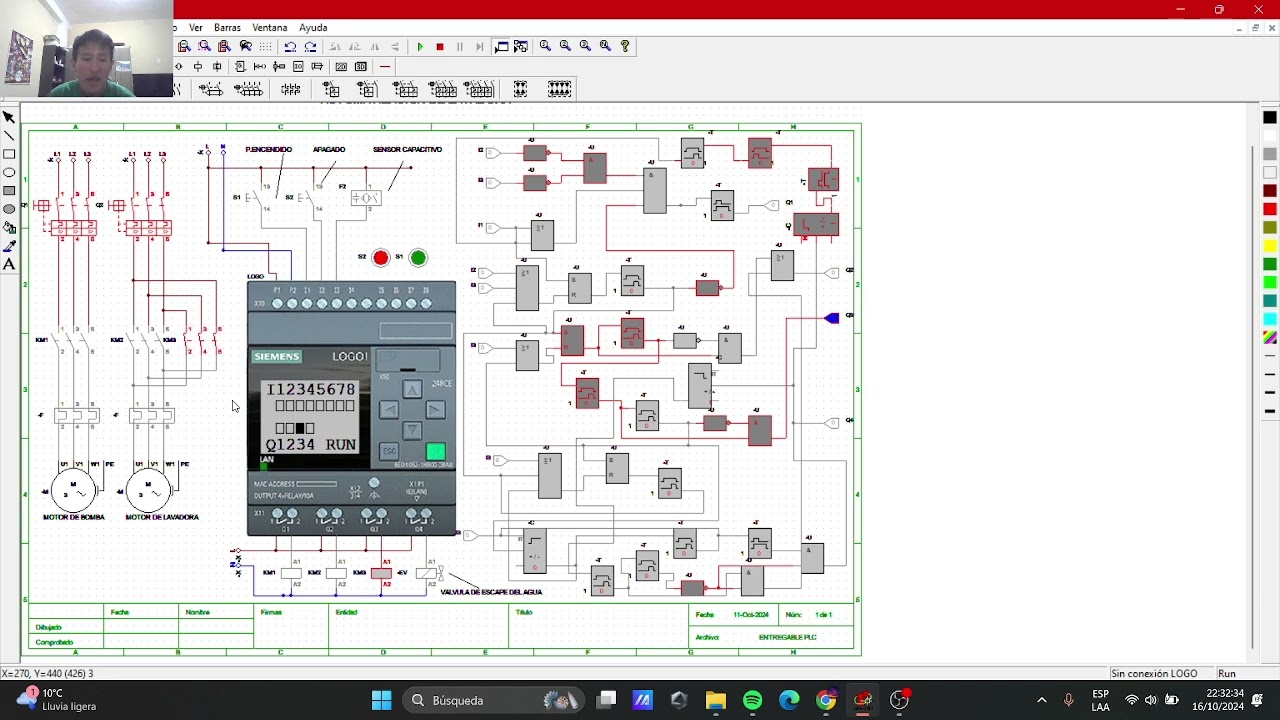Redo the last action
This screenshot has height=720, width=1280.
pos(310,46)
